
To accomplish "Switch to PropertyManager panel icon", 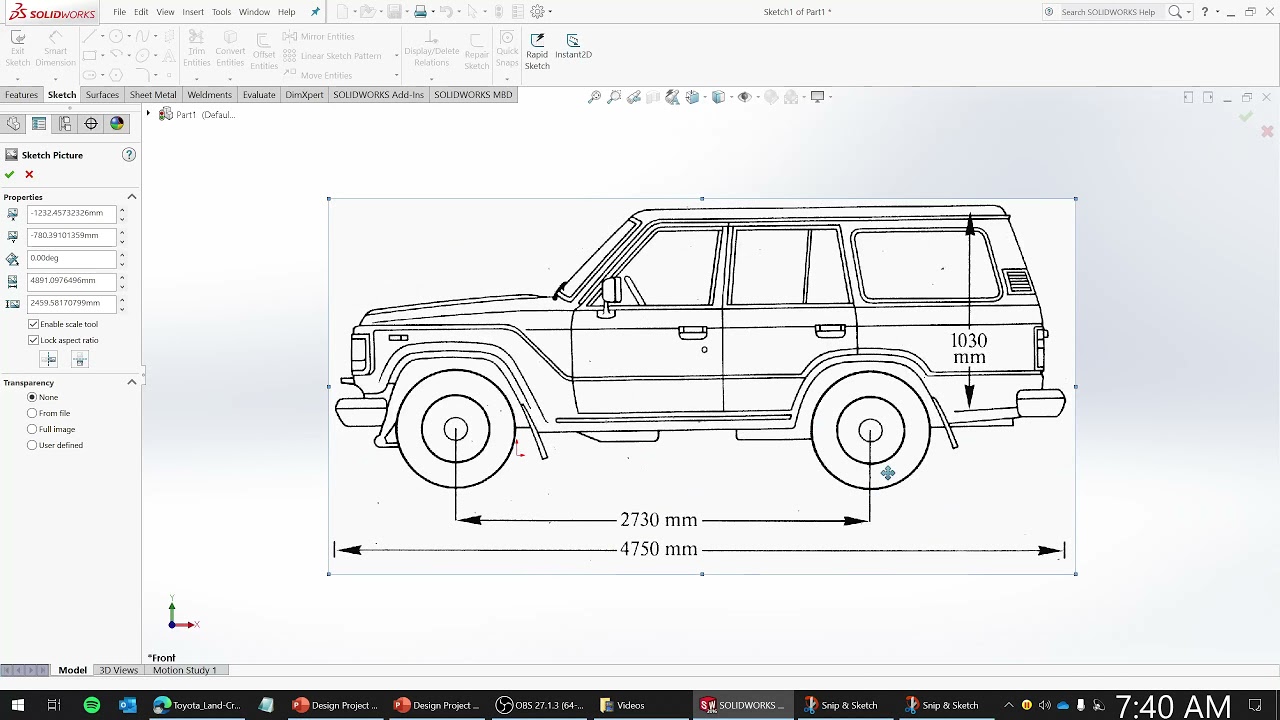I will click(39, 124).
